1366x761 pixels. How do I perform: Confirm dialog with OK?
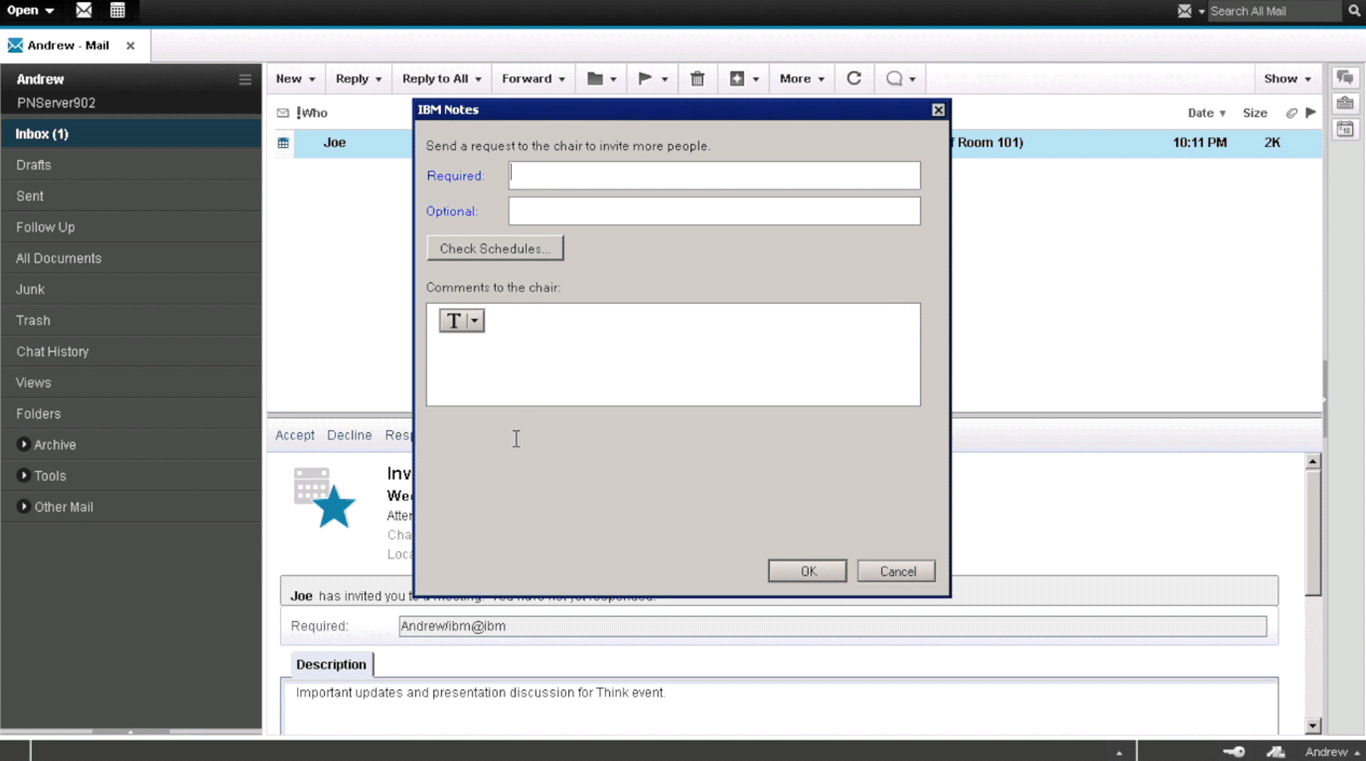coord(808,571)
